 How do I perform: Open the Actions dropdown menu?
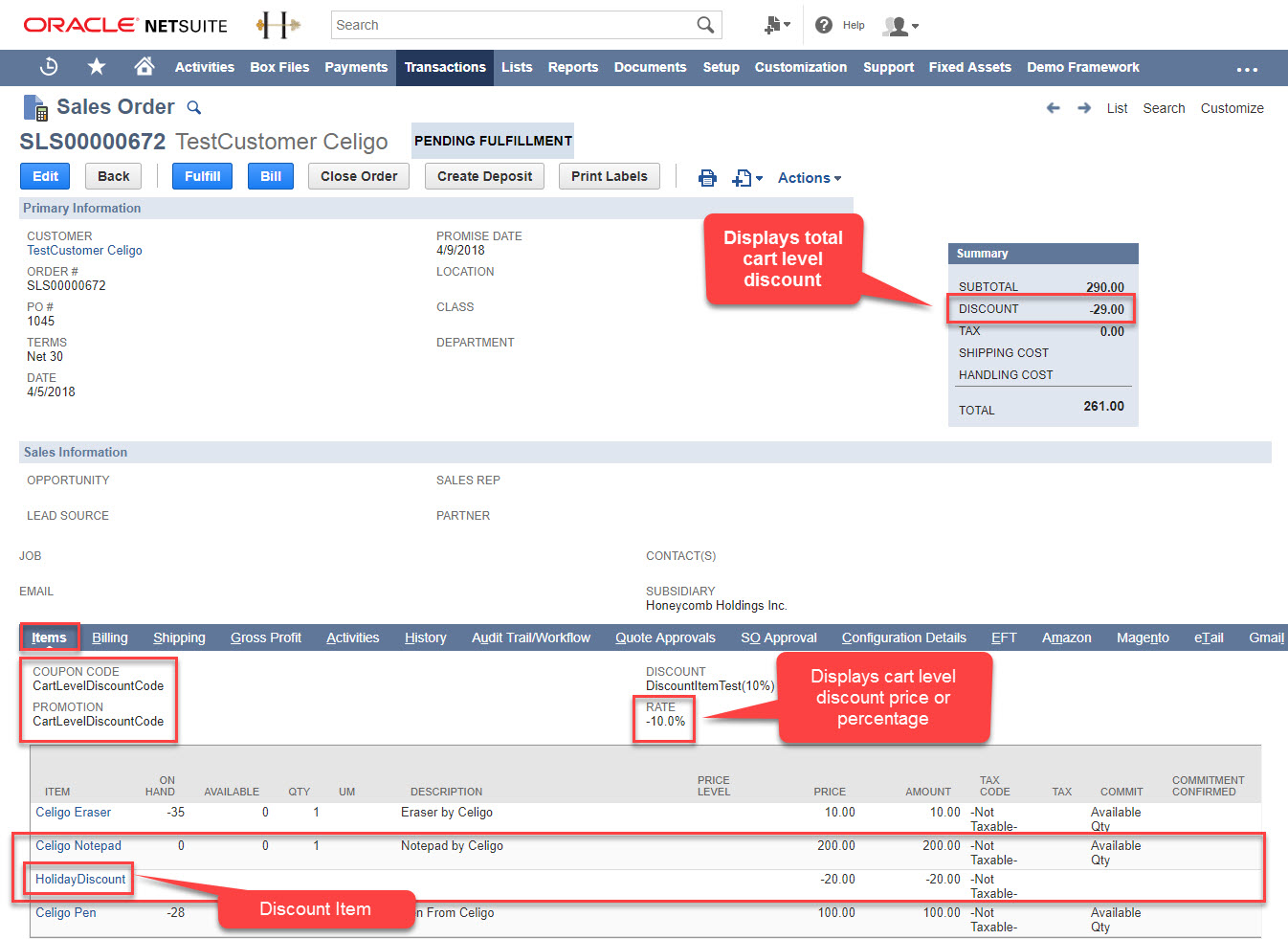pos(809,178)
